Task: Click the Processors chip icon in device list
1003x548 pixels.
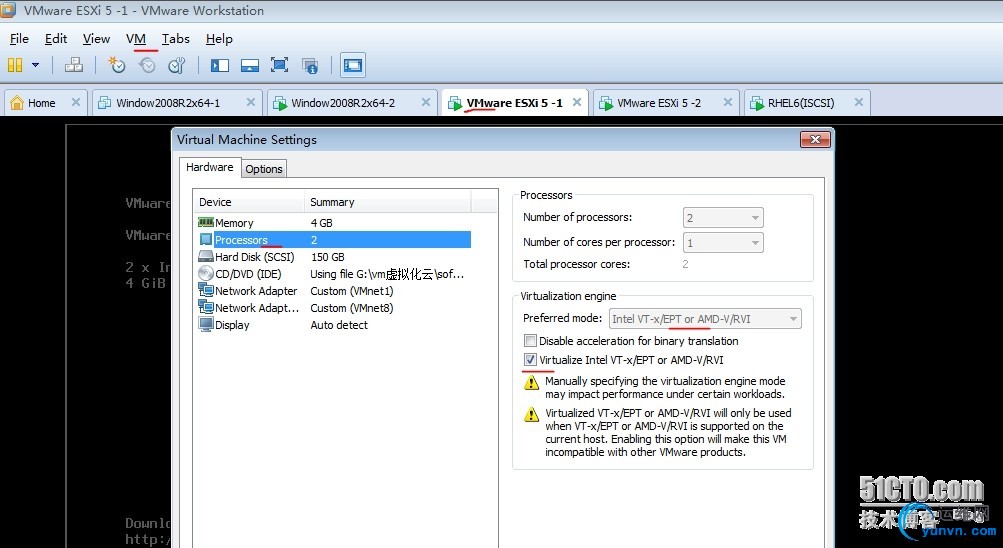Action: [205, 240]
